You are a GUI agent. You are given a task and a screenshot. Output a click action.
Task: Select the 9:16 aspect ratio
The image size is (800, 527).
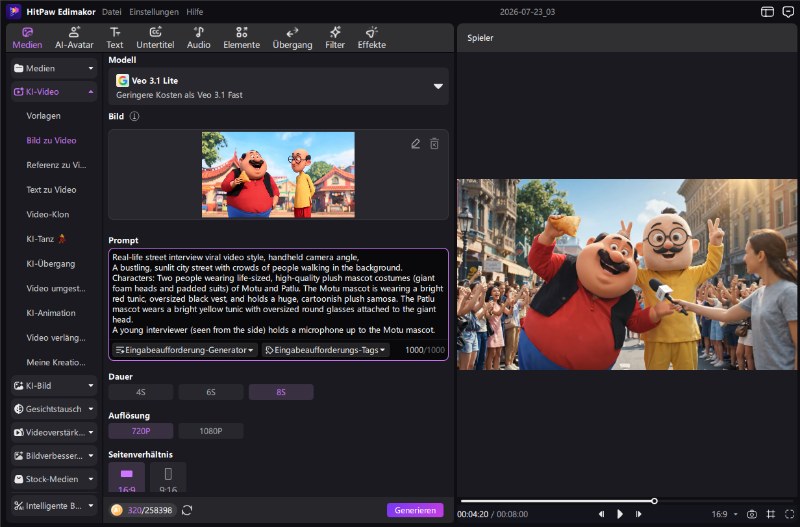click(x=168, y=478)
